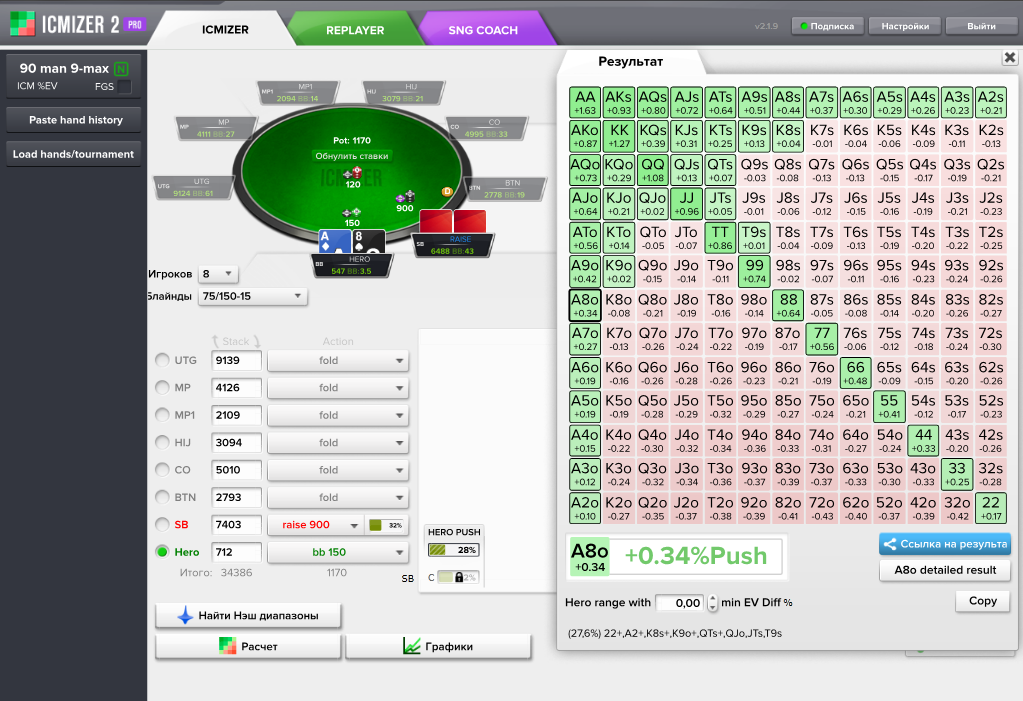
Task: Click the ICMIZER 2 logo icon
Action: [22, 24]
